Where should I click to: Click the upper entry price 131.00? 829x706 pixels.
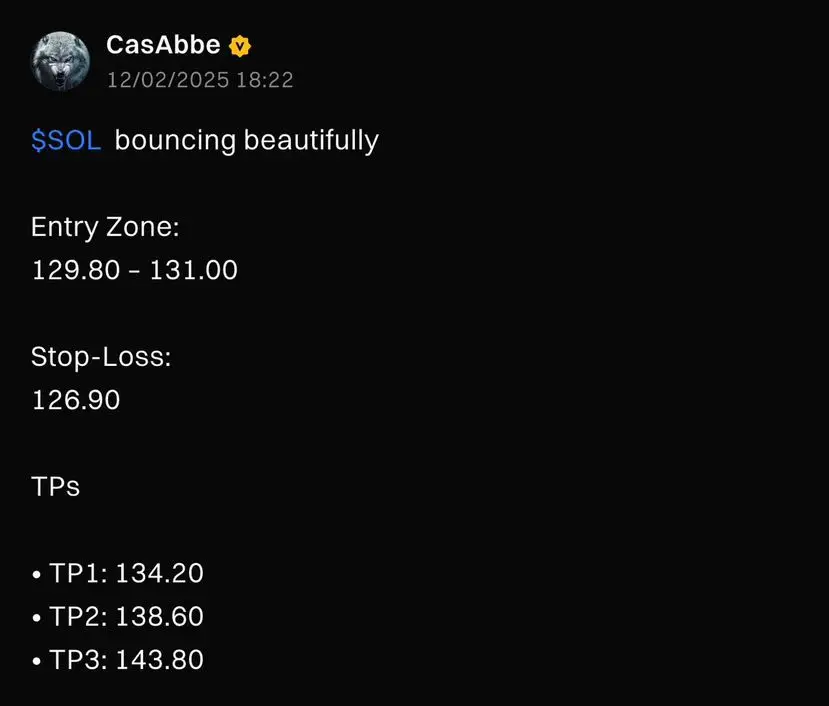coord(194,270)
